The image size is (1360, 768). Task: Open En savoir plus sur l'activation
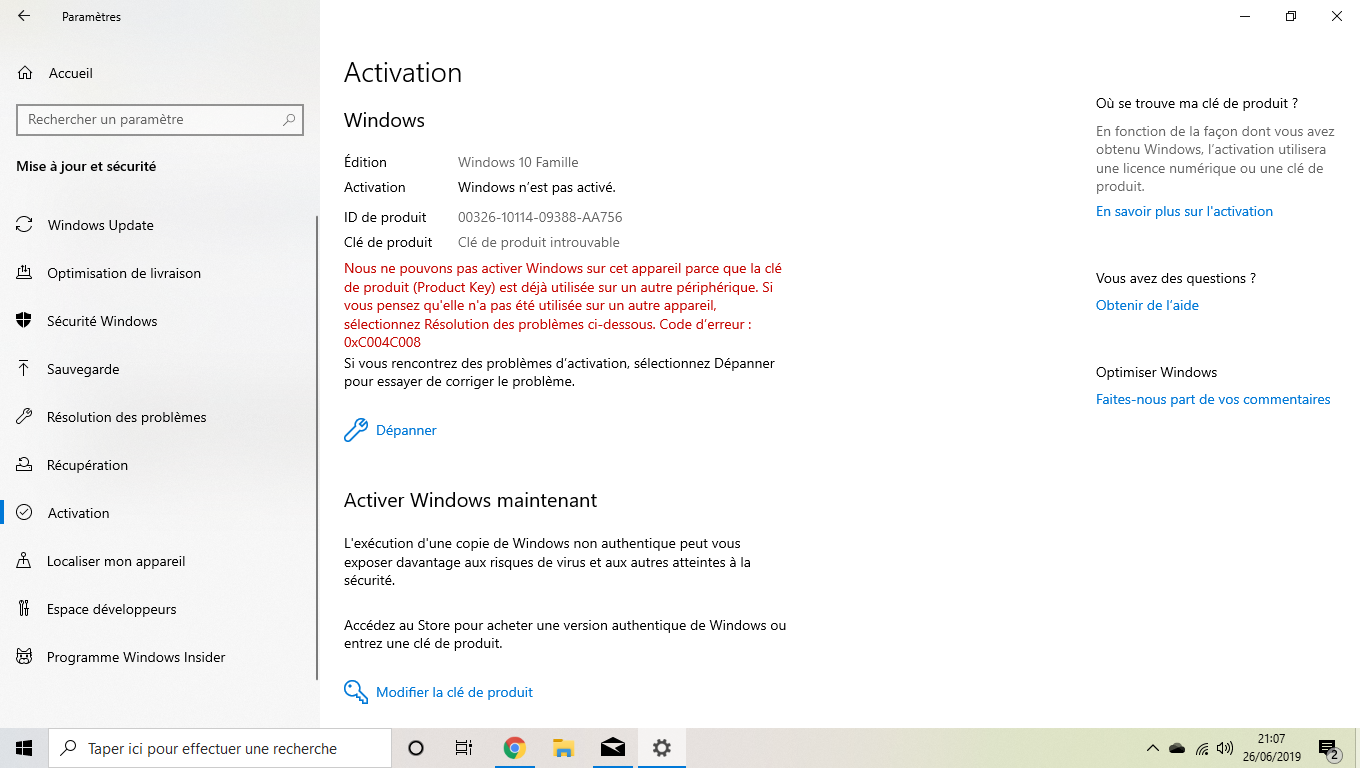1184,211
